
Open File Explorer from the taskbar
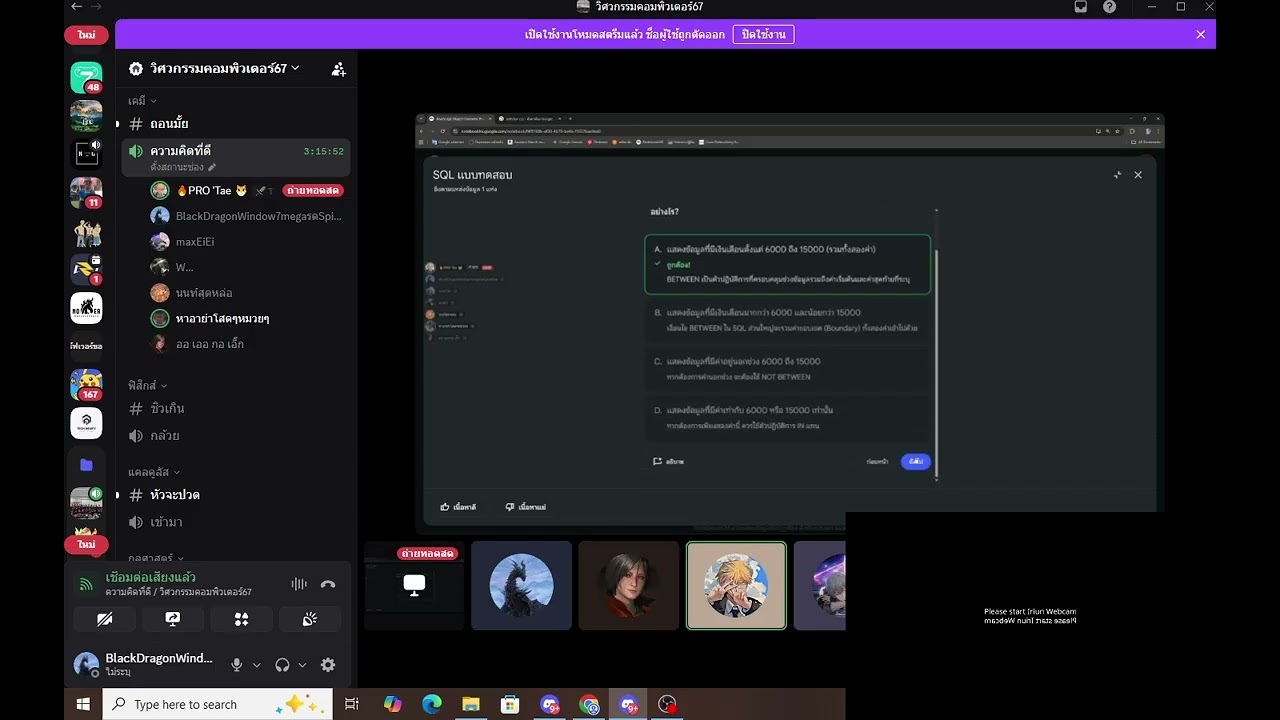(471, 704)
